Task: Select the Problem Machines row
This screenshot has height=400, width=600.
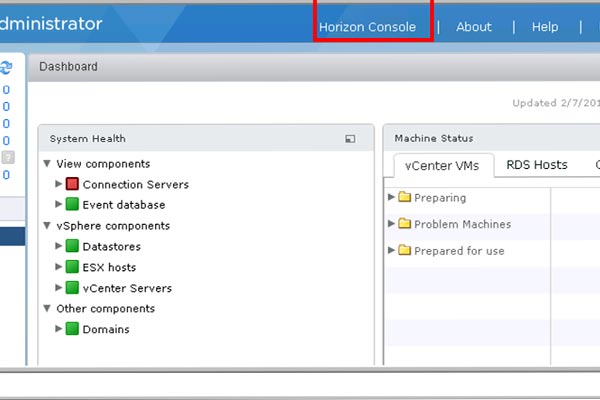Action: 468,224
